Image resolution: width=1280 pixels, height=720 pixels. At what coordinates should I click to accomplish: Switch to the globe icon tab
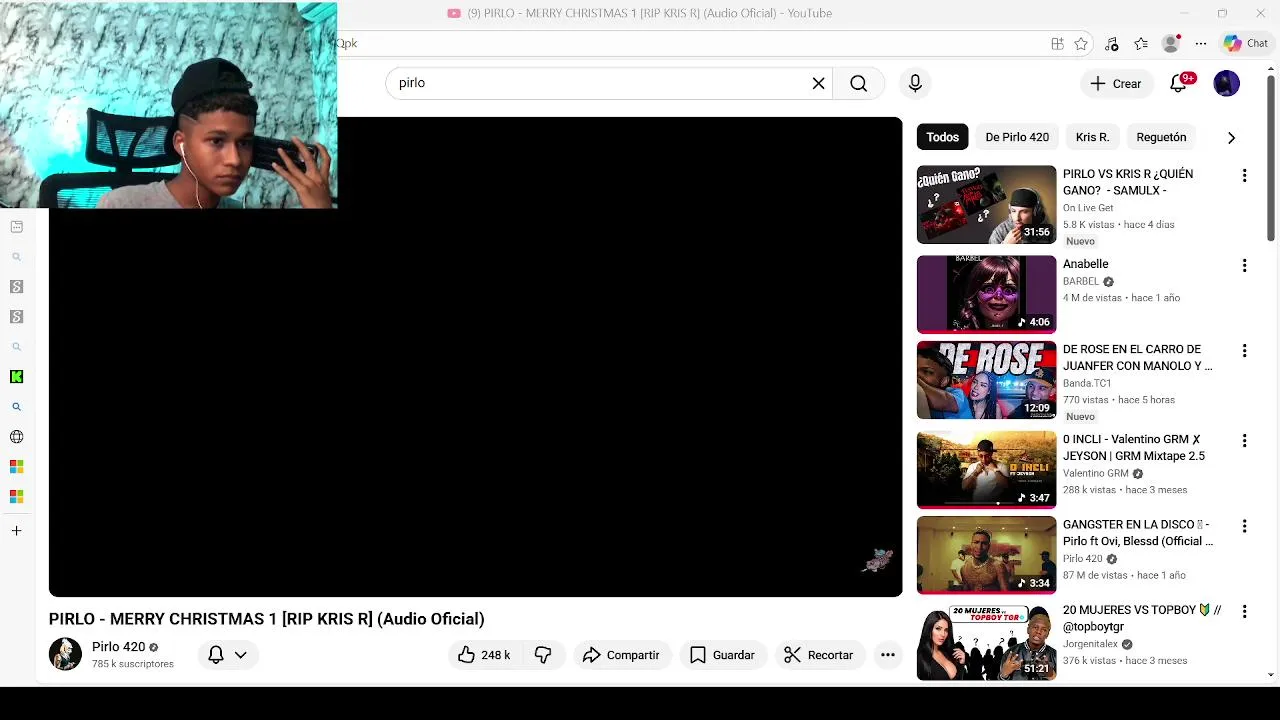[x=16, y=437]
